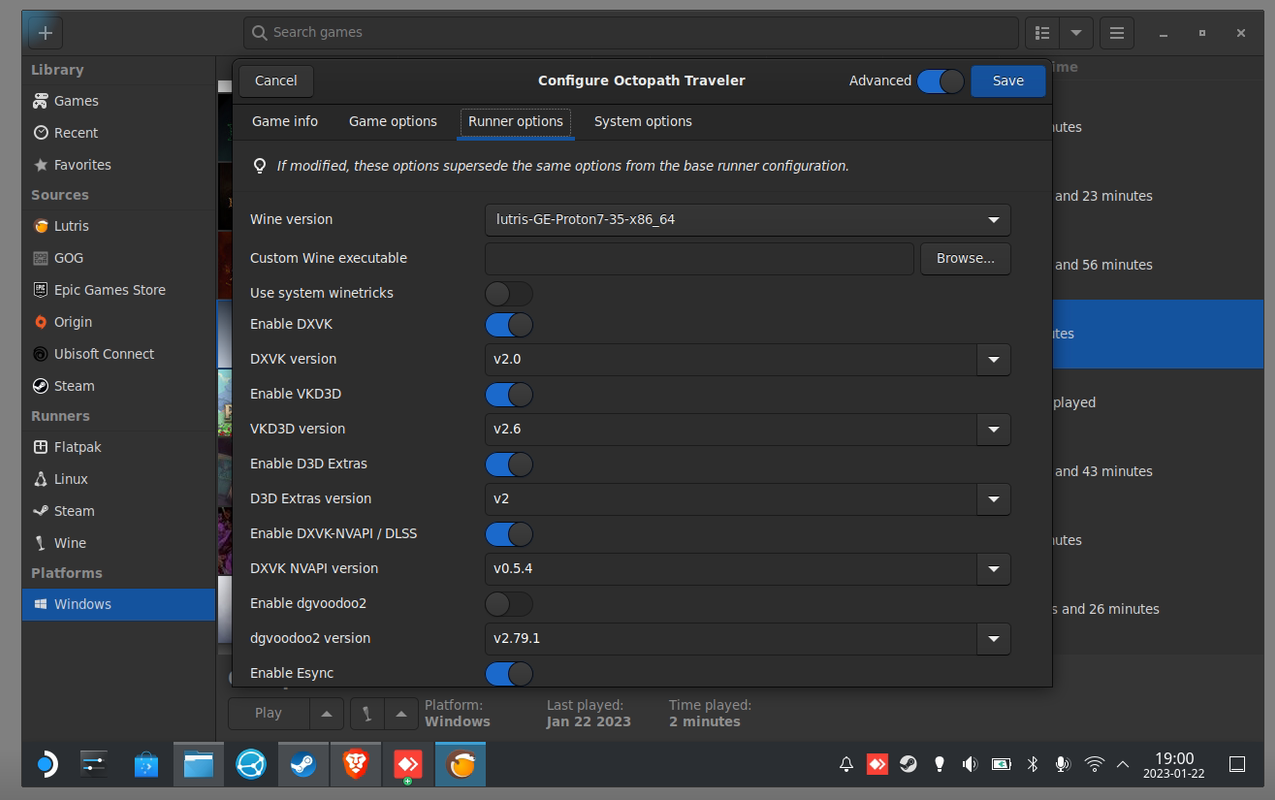Expand DXVK NVAPI version dropdown arrow
Screen dimensions: 1275x800
point(993,569)
